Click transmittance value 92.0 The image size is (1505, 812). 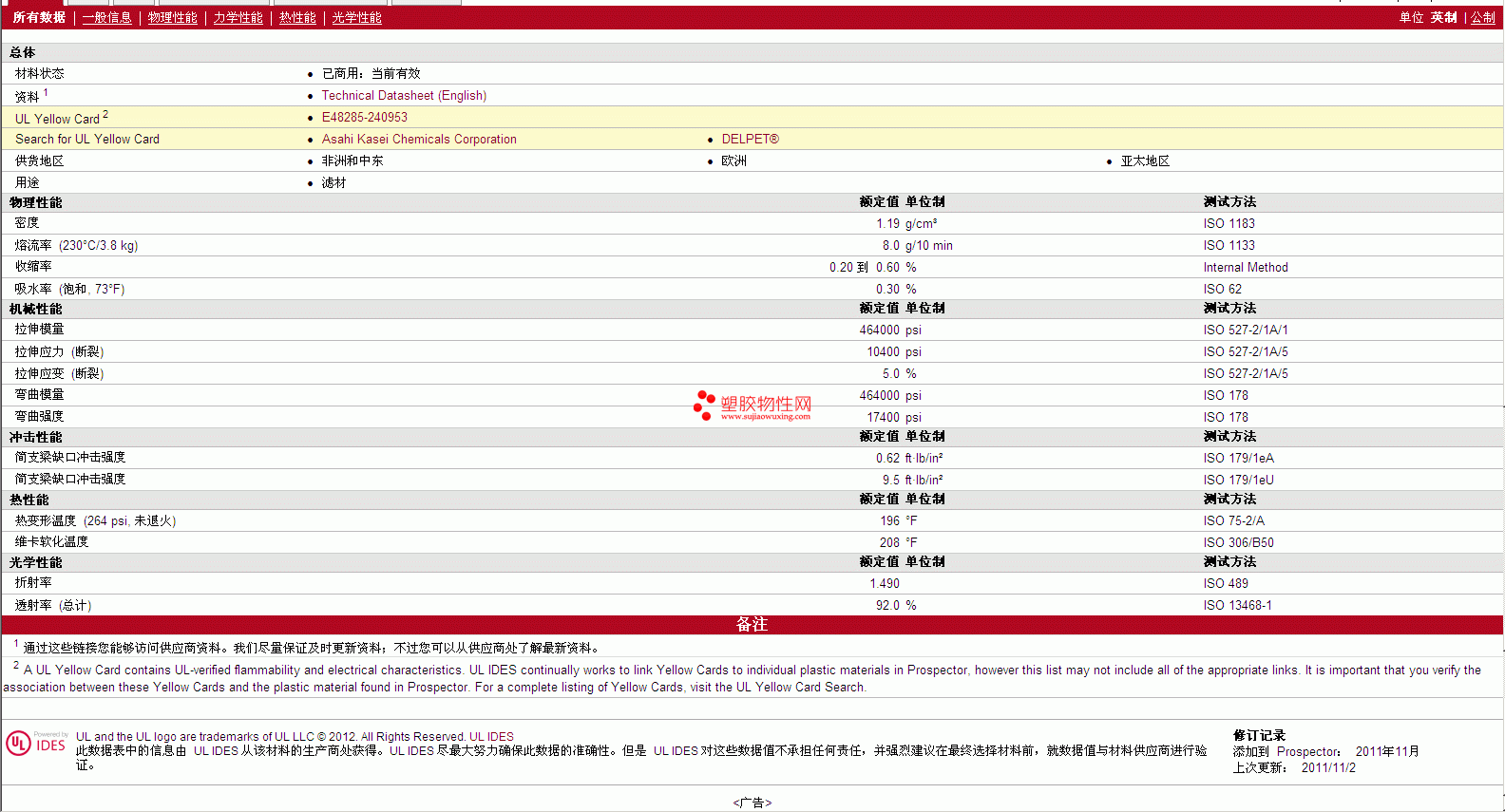click(887, 606)
